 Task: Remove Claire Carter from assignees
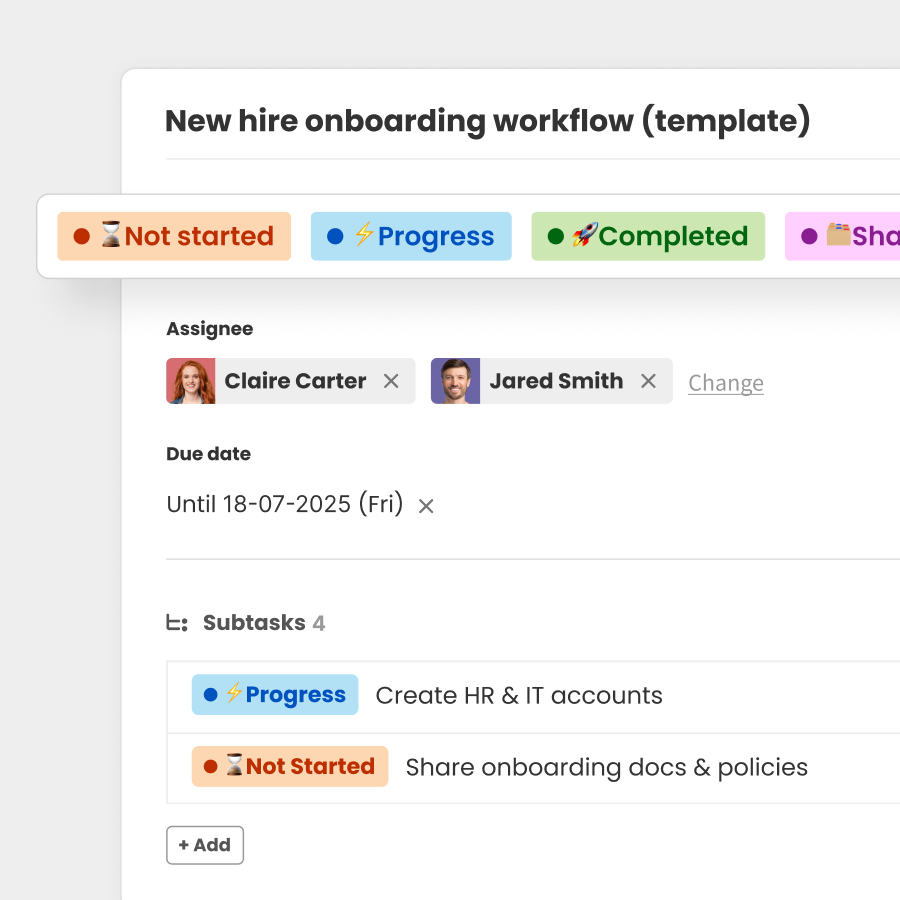(392, 381)
